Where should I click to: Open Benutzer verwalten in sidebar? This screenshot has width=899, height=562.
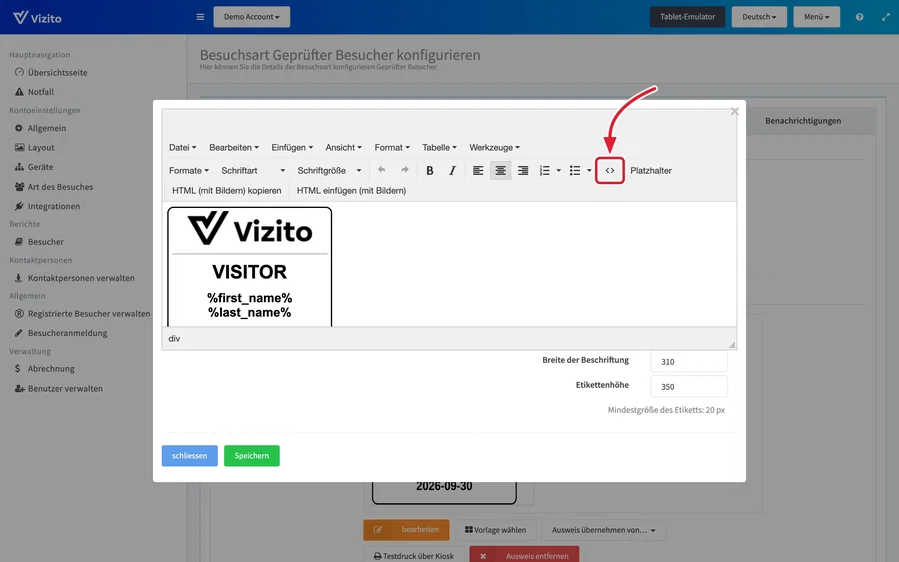(x=58, y=389)
